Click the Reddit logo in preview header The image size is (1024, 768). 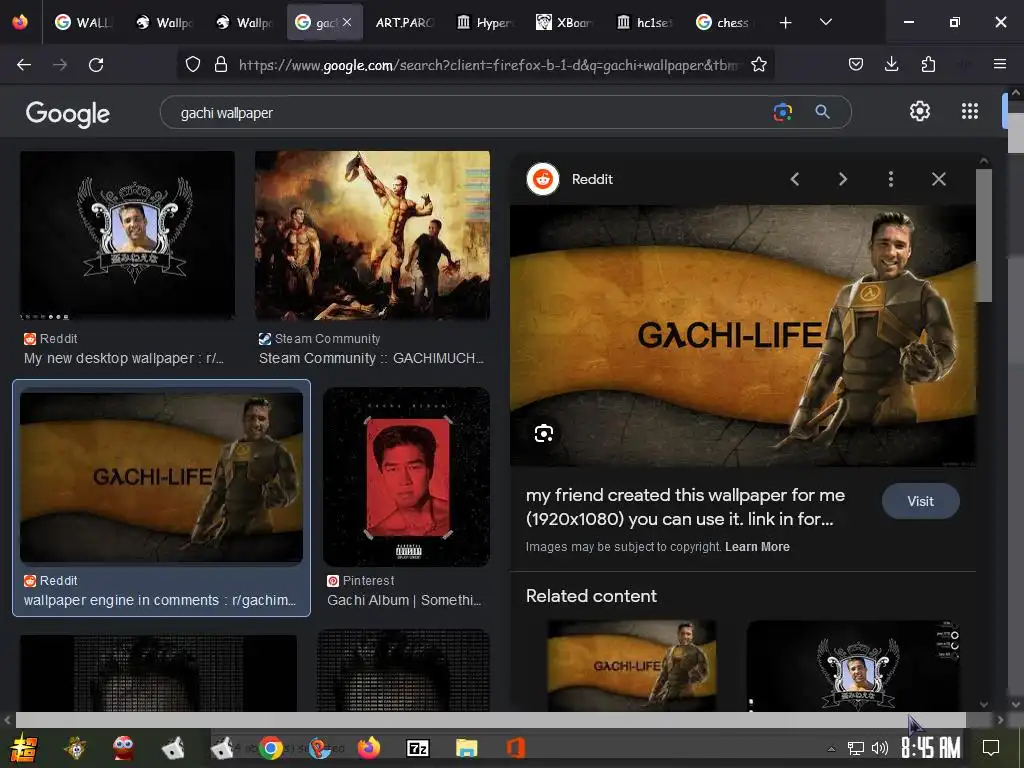(543, 179)
